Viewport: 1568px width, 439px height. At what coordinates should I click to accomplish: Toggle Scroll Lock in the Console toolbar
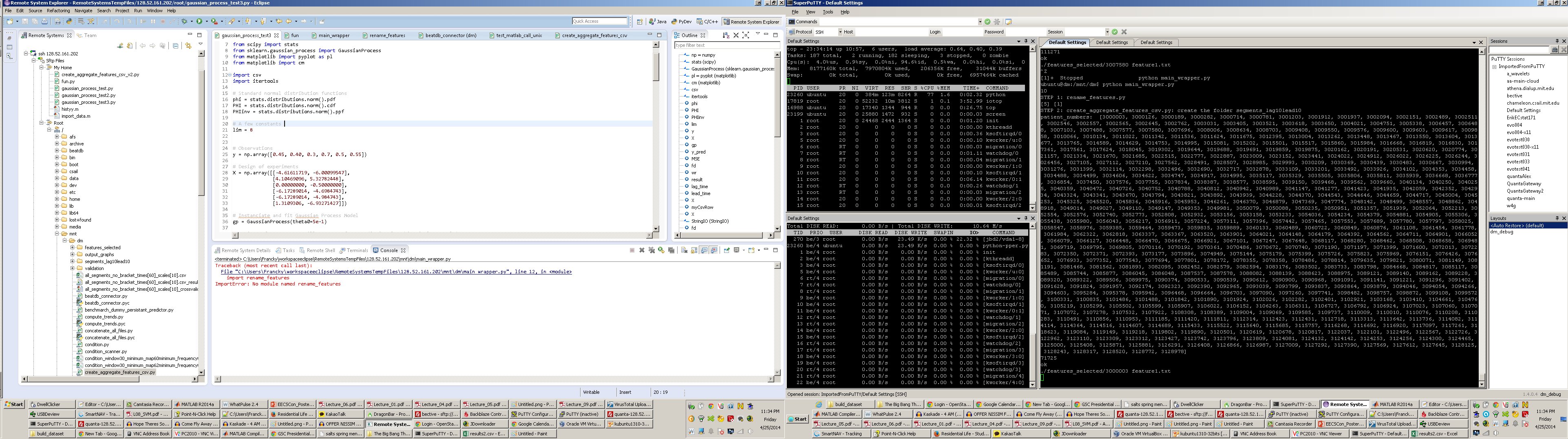pos(694,250)
